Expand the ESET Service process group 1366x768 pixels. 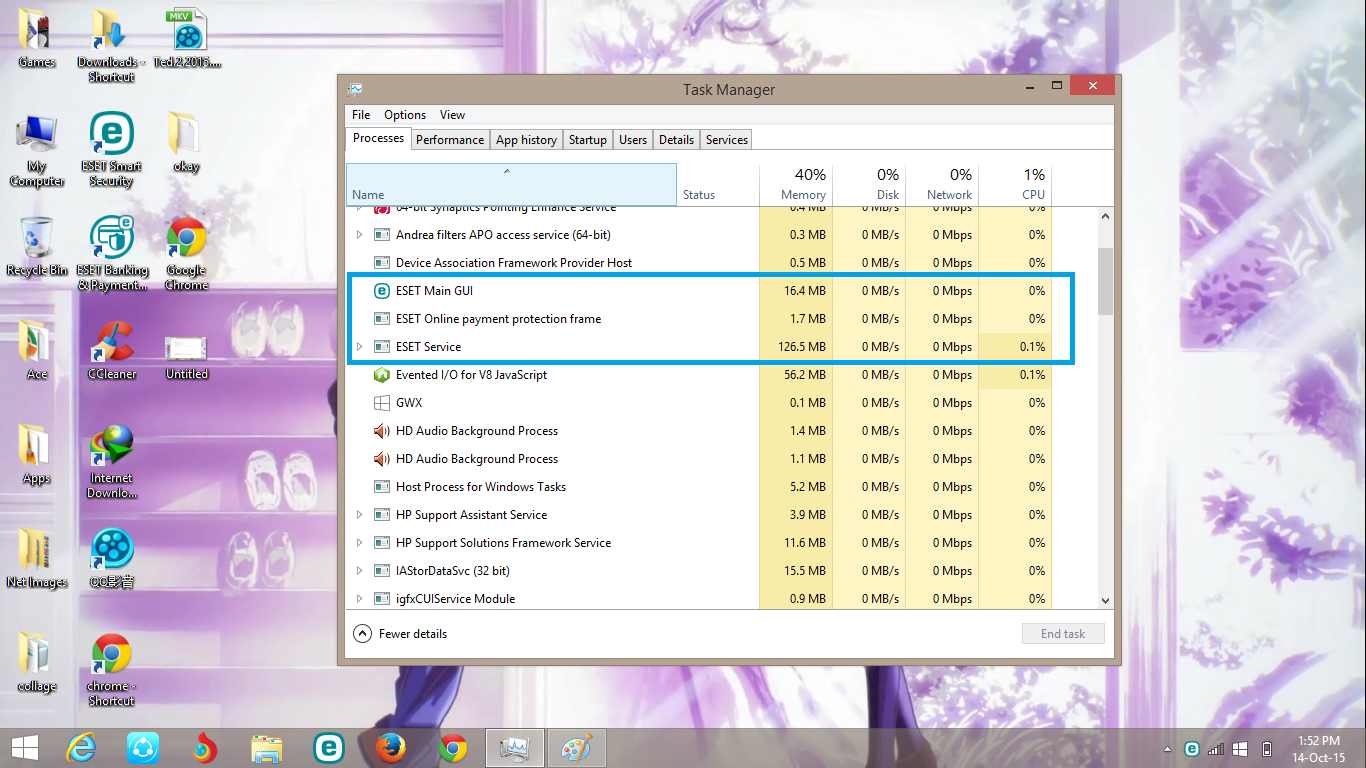point(360,347)
